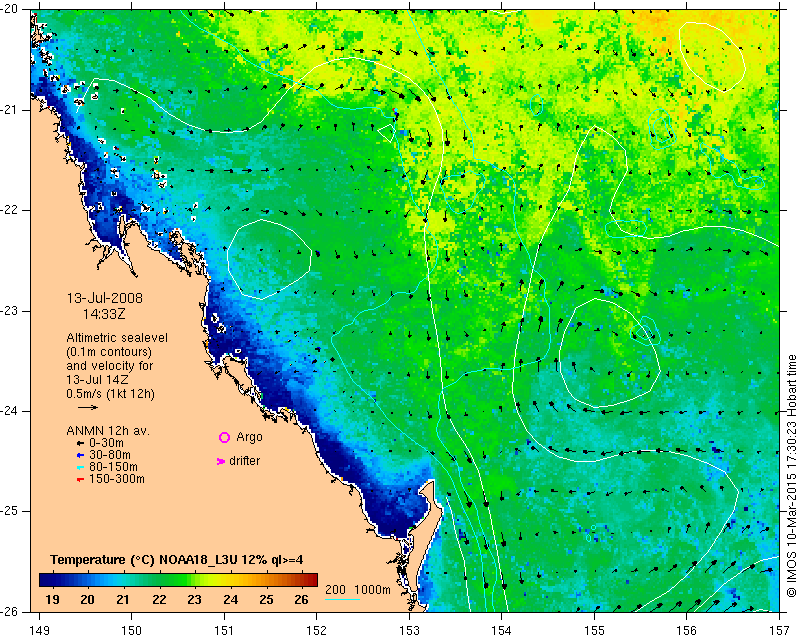Click latitude axis label -20
800x640 pixels.
click(x=10, y=10)
